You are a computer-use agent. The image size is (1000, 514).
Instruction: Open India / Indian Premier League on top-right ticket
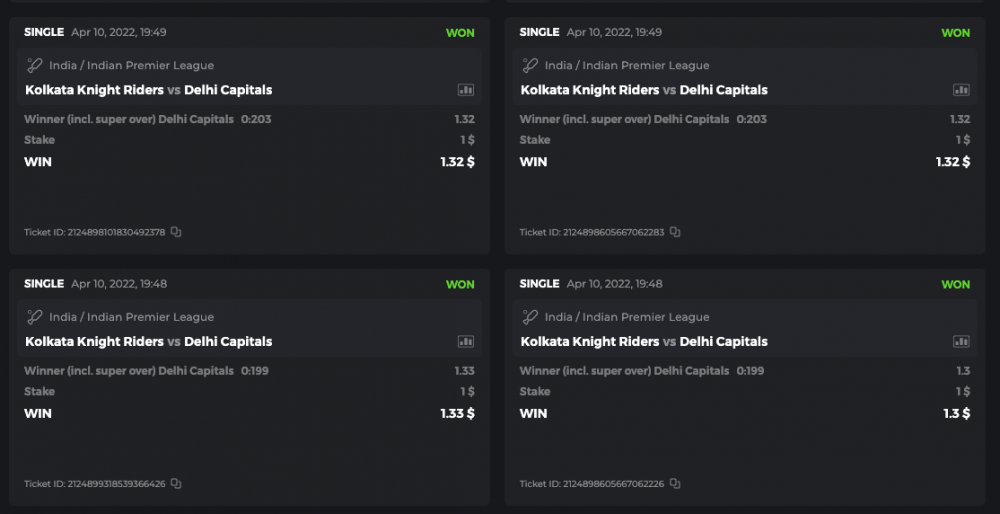tap(627, 66)
